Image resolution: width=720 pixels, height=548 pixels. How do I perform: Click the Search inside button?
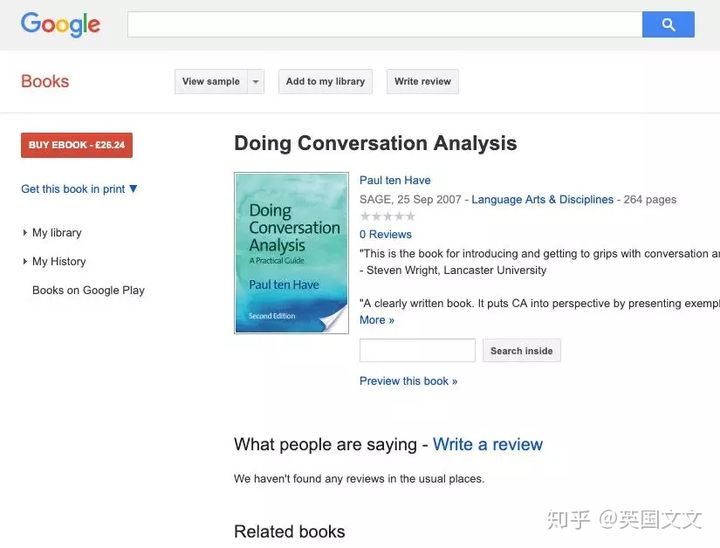[x=521, y=350]
